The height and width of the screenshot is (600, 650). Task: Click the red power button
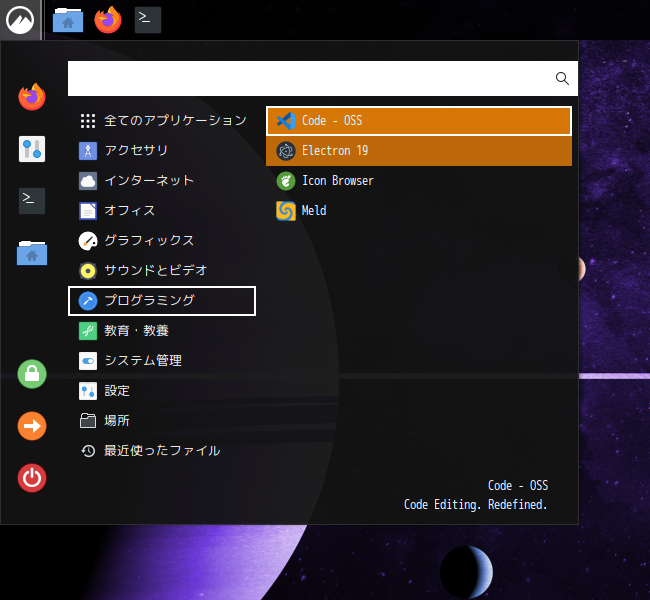click(32, 478)
